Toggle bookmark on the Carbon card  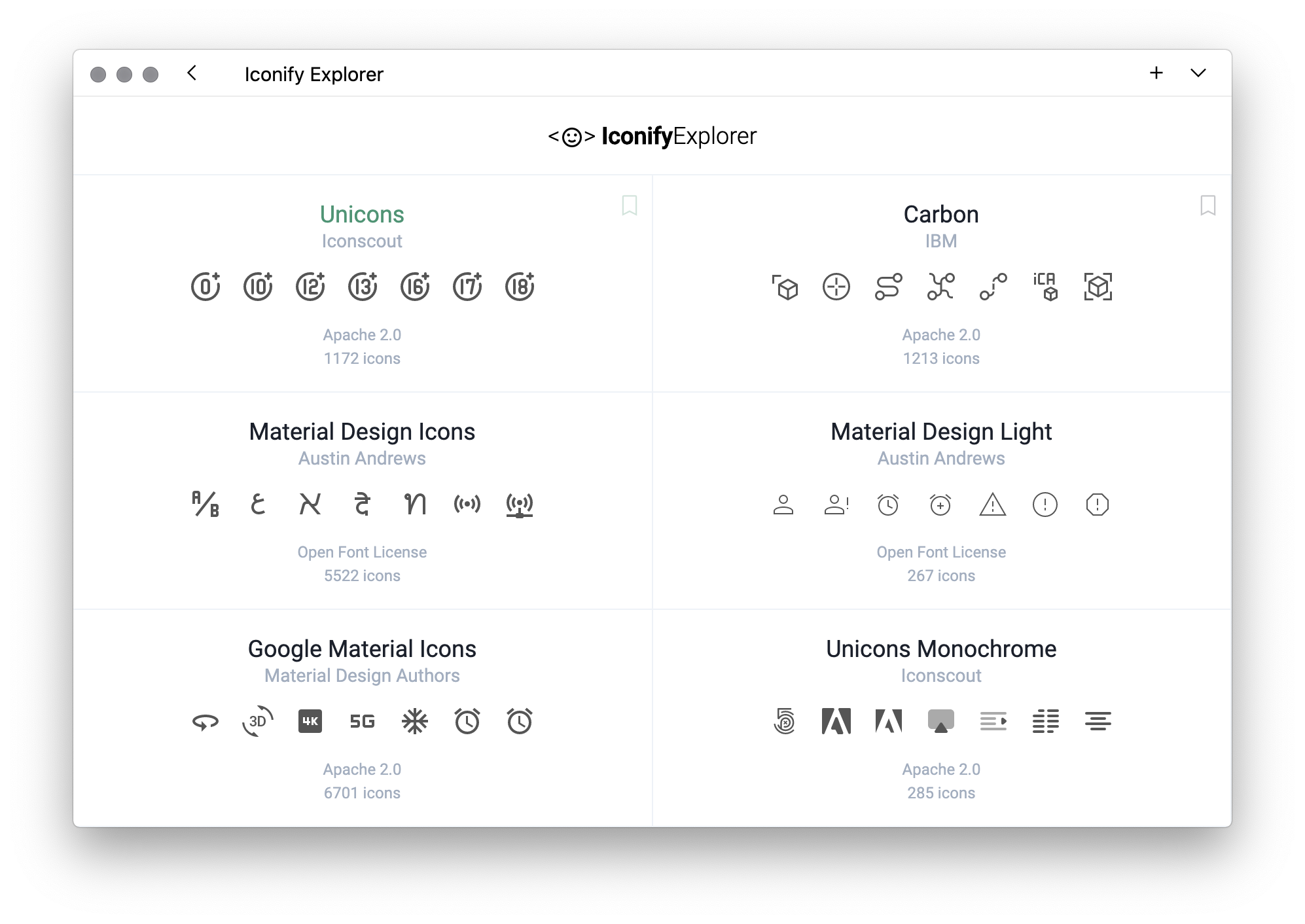point(1208,205)
